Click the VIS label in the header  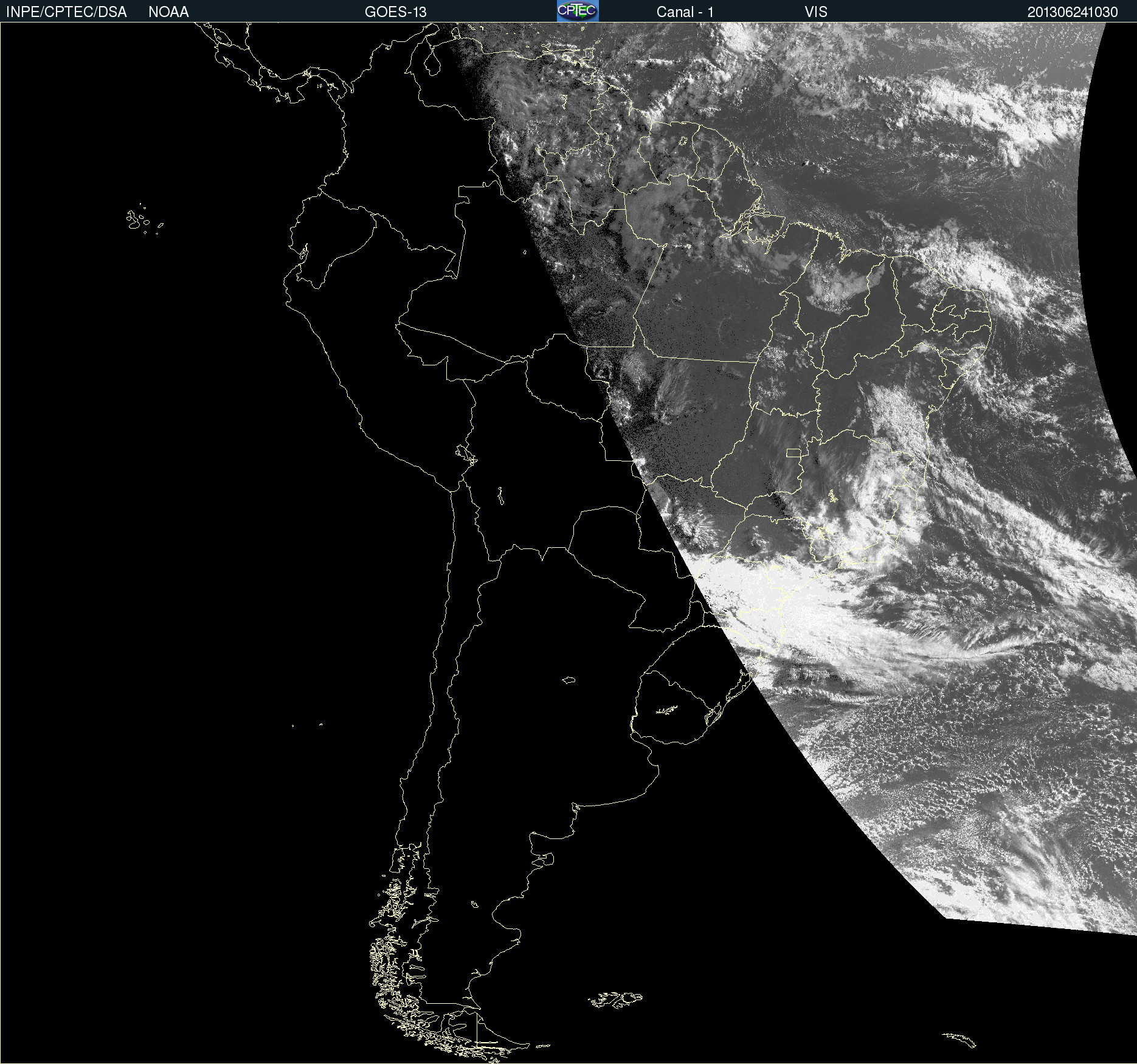[816, 12]
